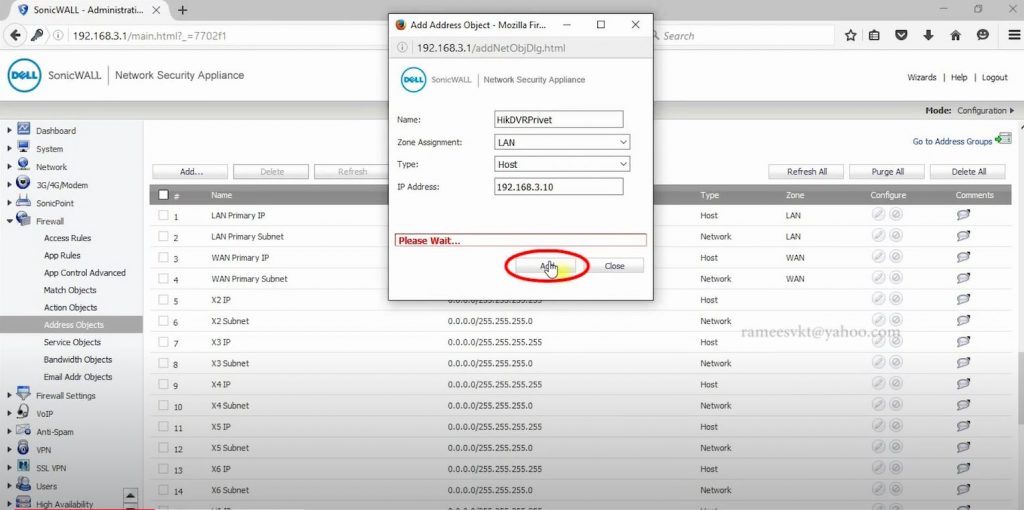Viewport: 1024px width, 510px height.
Task: Open the Mode Configuration arrow
Action: click(1012, 110)
